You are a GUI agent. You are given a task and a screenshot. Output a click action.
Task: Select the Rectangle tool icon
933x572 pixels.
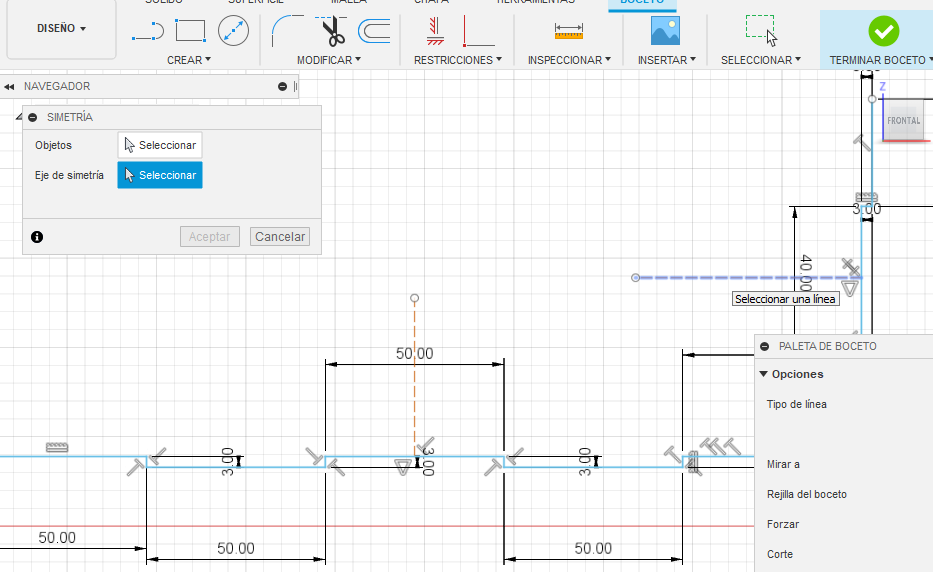pyautogui.click(x=190, y=31)
